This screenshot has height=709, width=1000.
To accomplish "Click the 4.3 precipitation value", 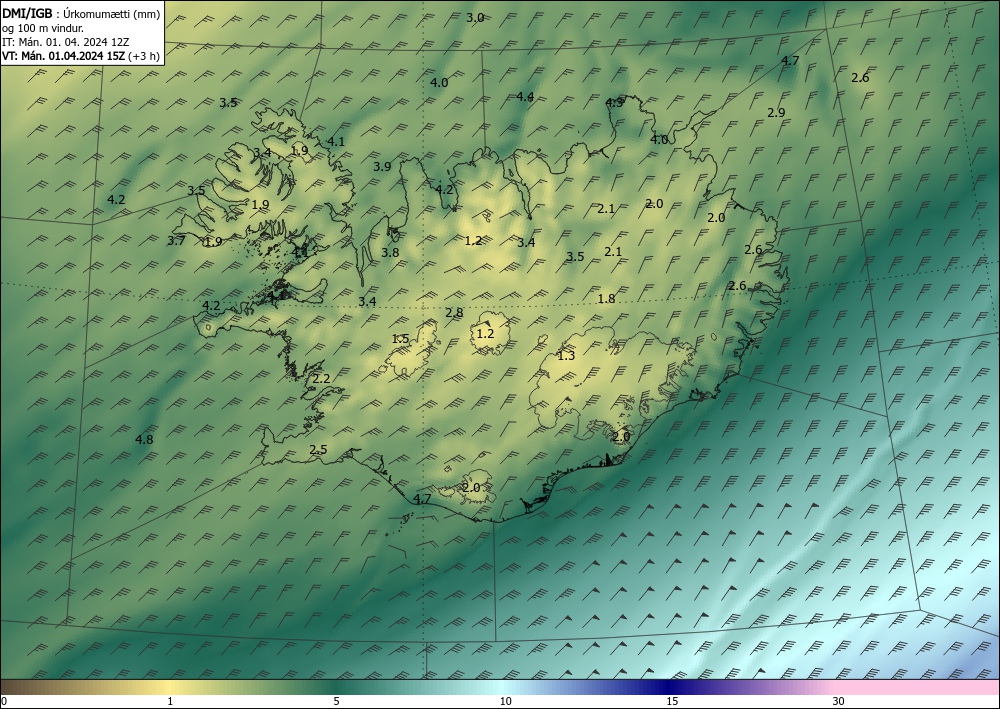I will pos(614,103).
